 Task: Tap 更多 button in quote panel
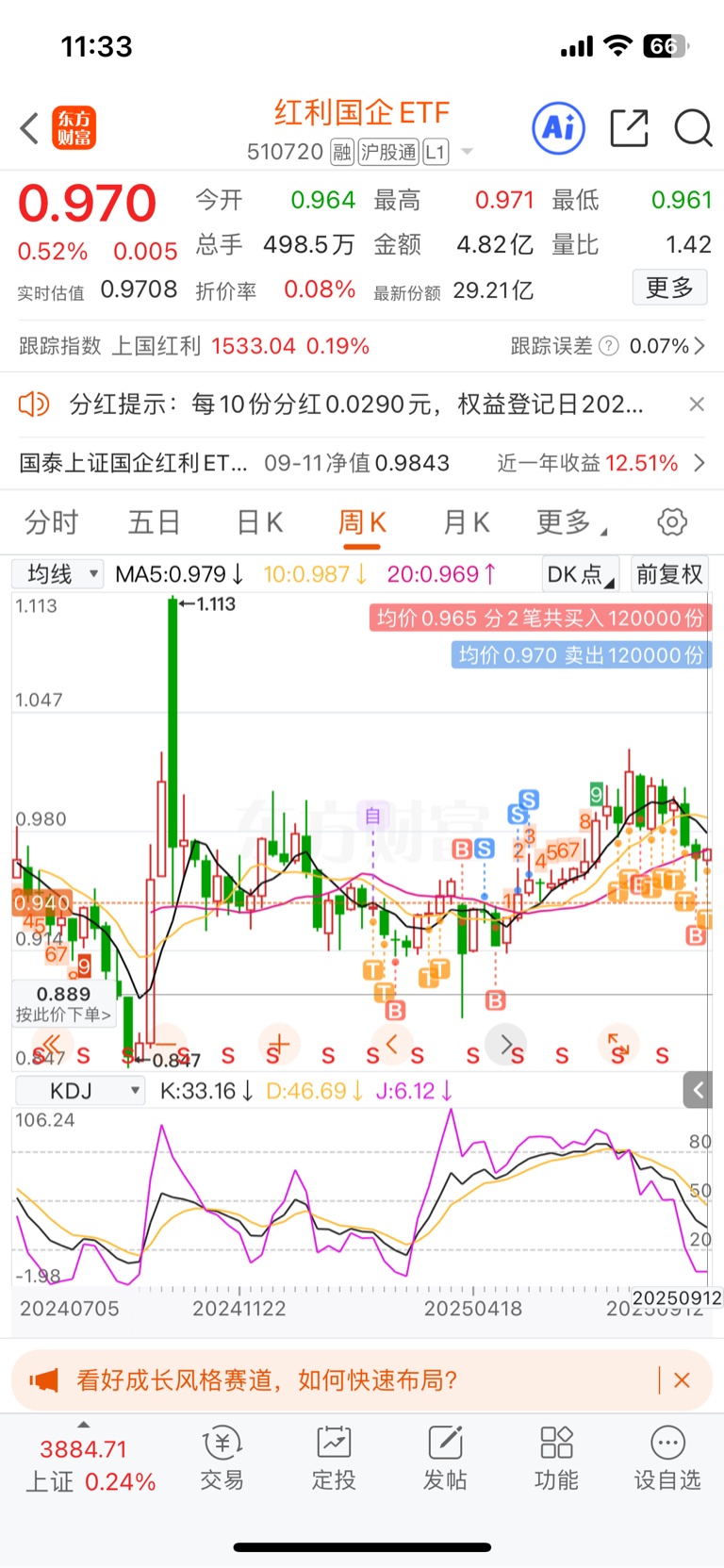coord(669,288)
